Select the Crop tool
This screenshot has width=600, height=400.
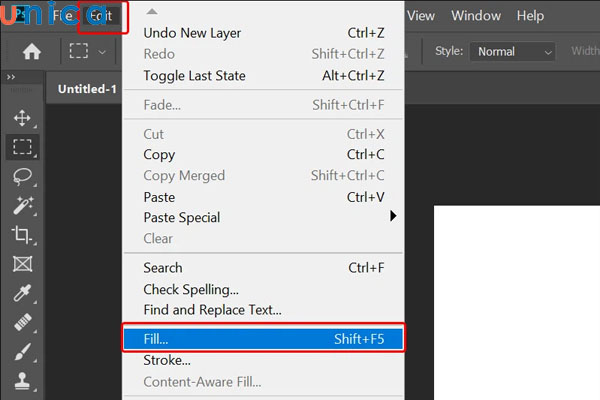(22, 235)
